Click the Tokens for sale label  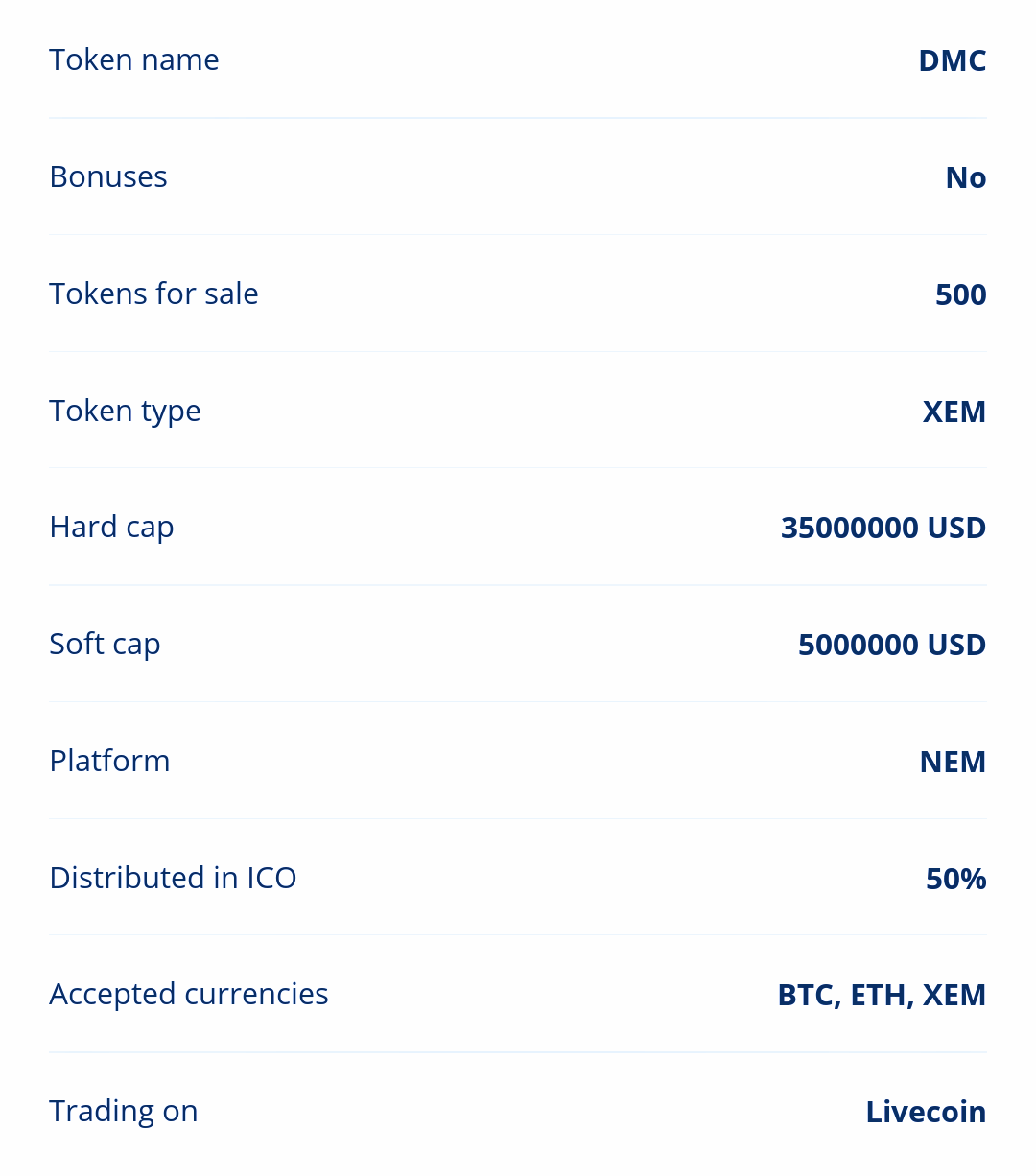point(153,294)
